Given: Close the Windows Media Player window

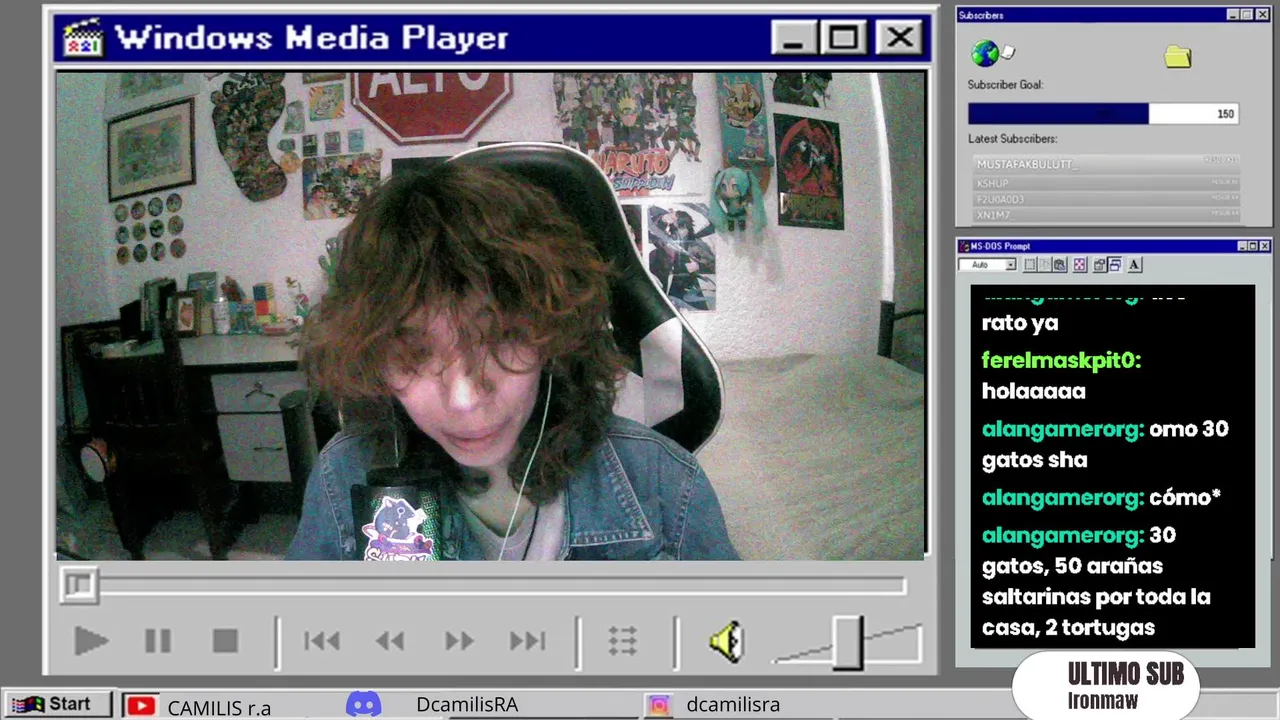Looking at the screenshot, I should (898, 38).
